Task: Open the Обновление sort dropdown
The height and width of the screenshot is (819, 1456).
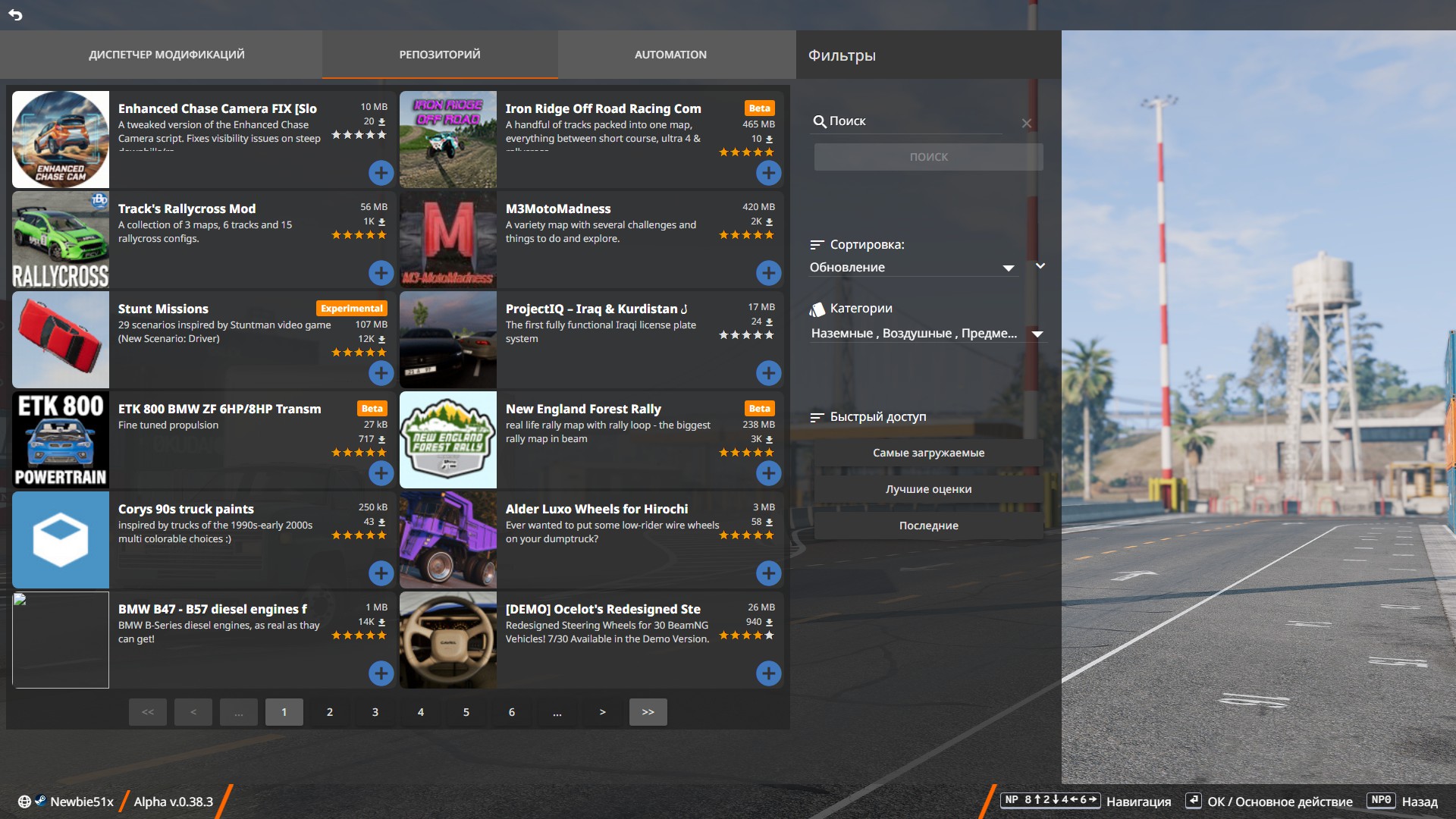Action: 912,267
